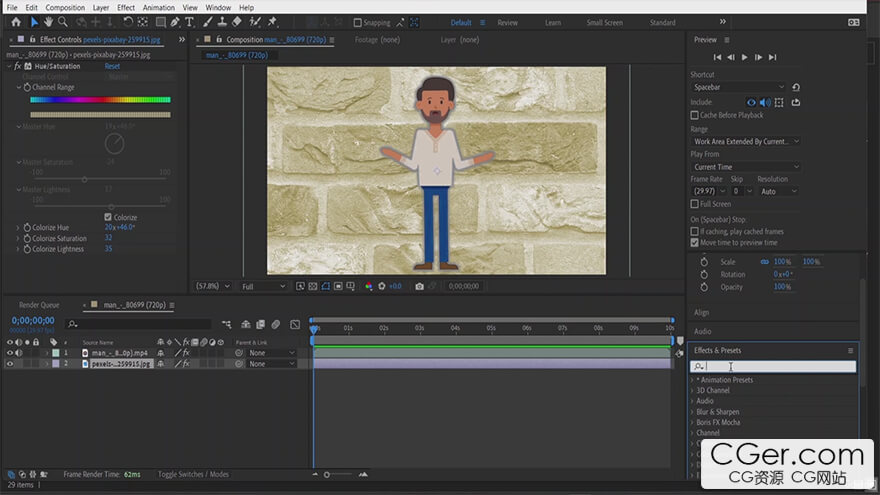This screenshot has height=495, width=880.
Task: Enable Cache Before Playback checkbox
Action: [x=694, y=115]
